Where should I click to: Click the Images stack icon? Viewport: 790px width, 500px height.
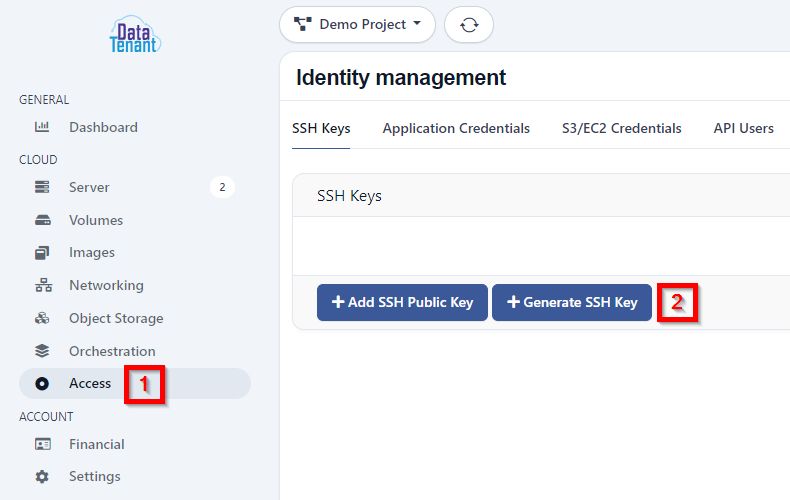[x=42, y=253]
